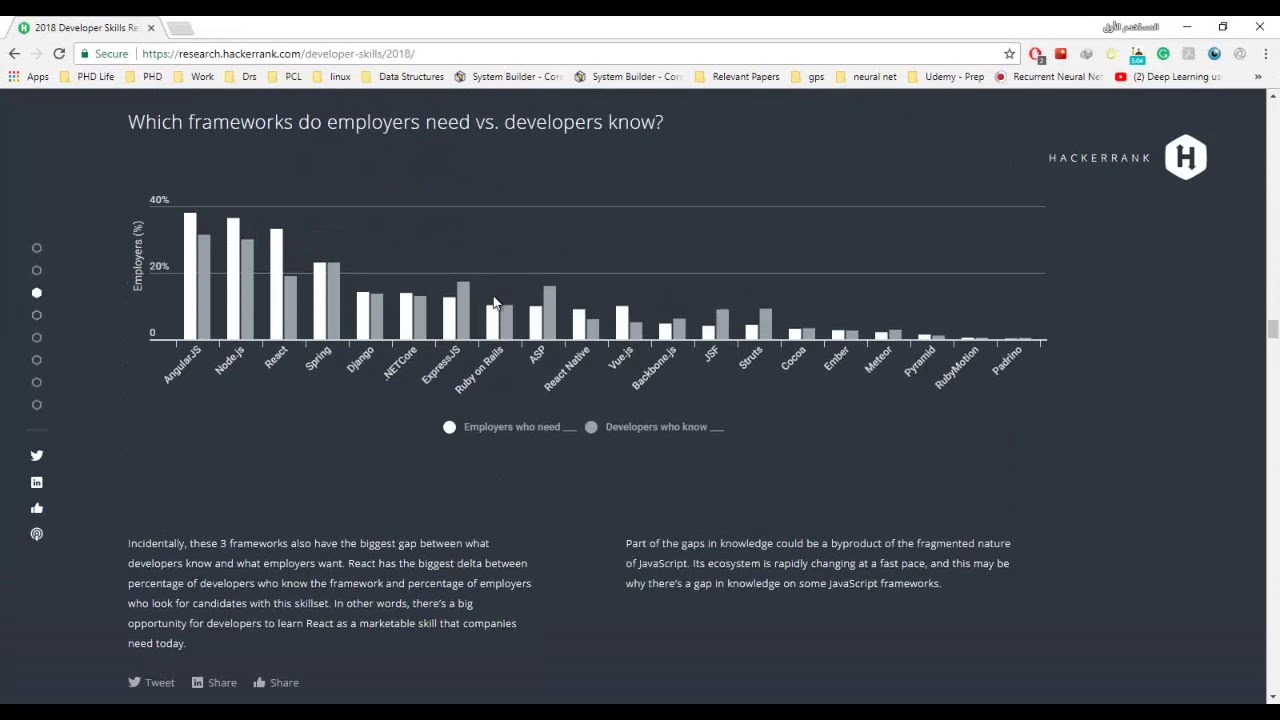Click the thumbs-up Share link
Viewport: 1280px width, 720px height.
tap(276, 683)
